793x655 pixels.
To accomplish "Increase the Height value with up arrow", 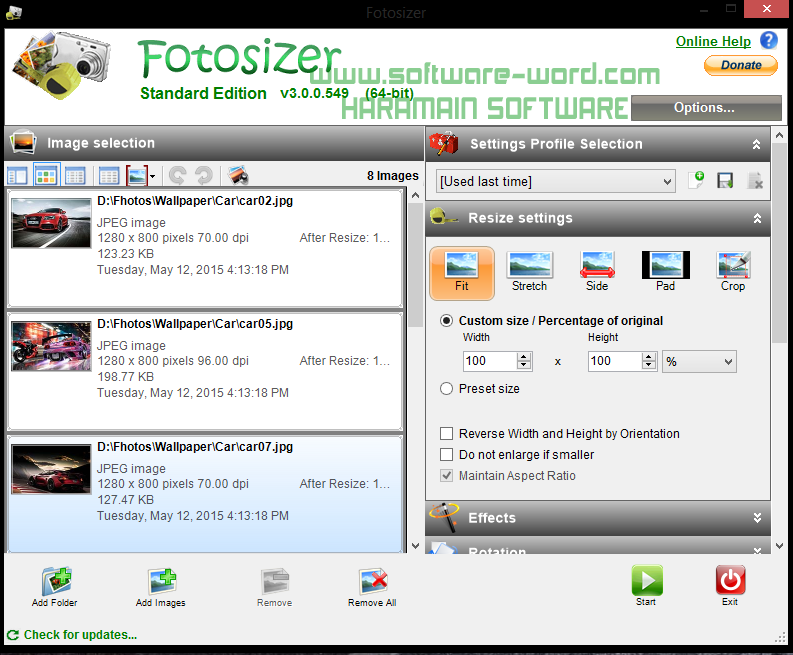I will point(649,357).
